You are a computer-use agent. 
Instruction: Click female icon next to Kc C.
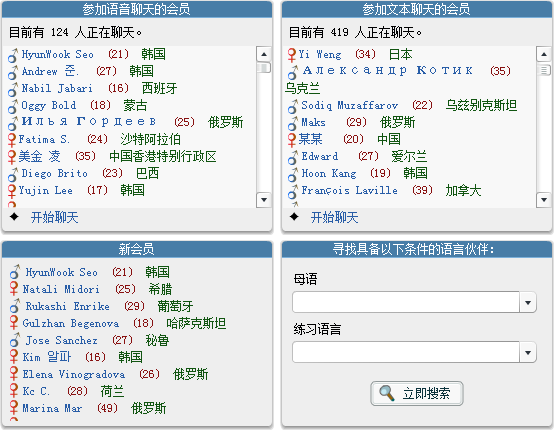(x=14, y=390)
